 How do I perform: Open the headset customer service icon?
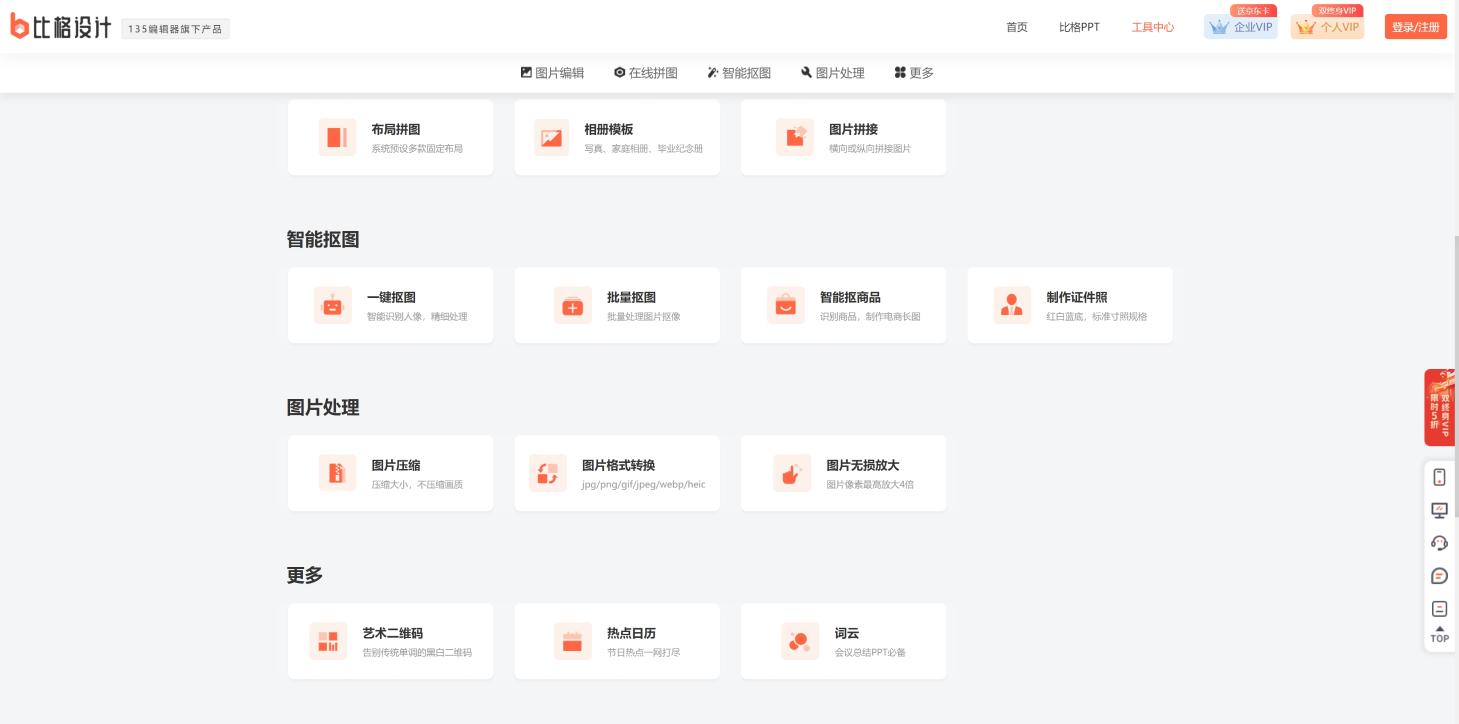pyautogui.click(x=1440, y=543)
